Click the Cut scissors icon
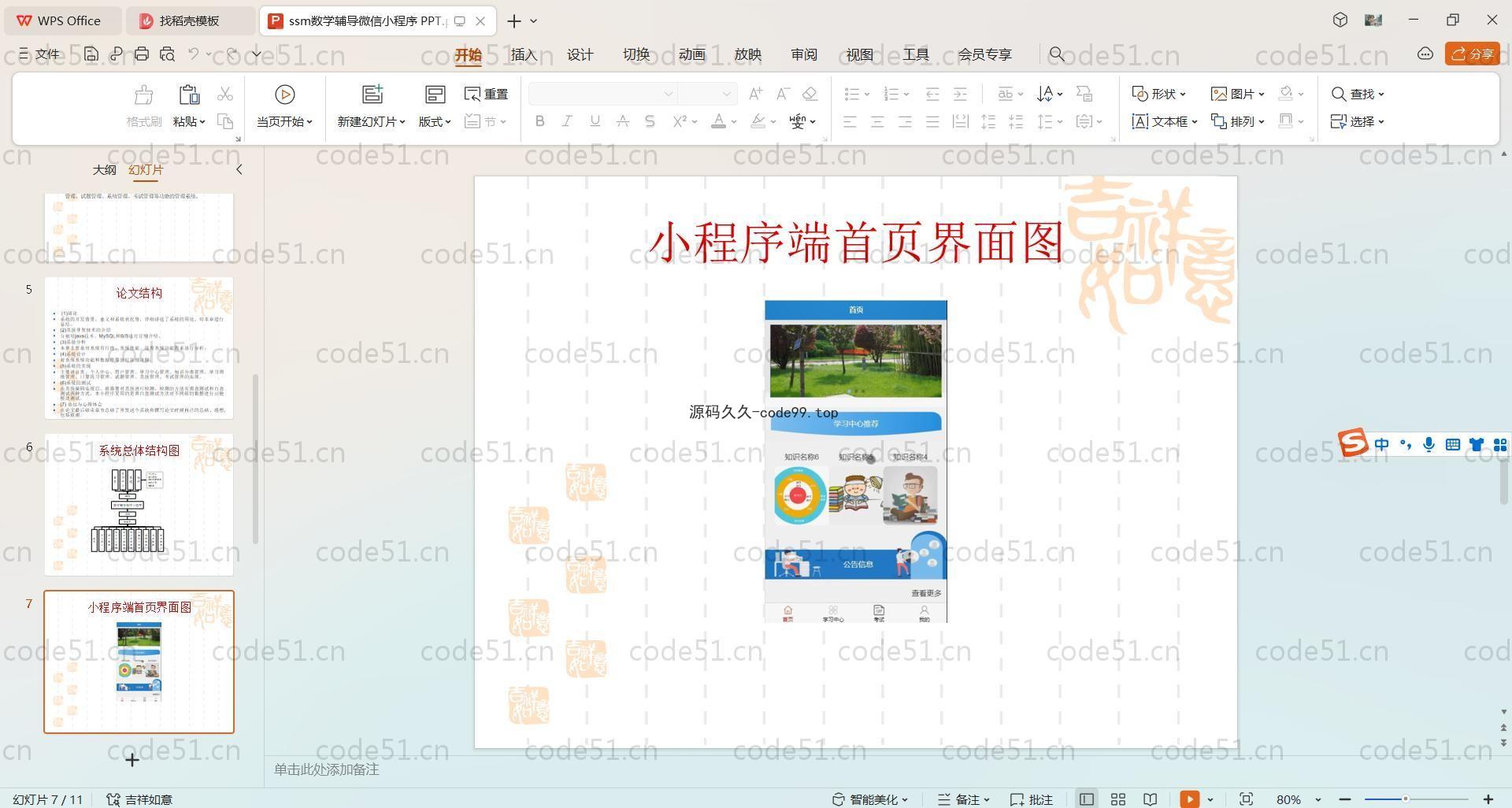Image resolution: width=1512 pixels, height=808 pixels. 225,94
